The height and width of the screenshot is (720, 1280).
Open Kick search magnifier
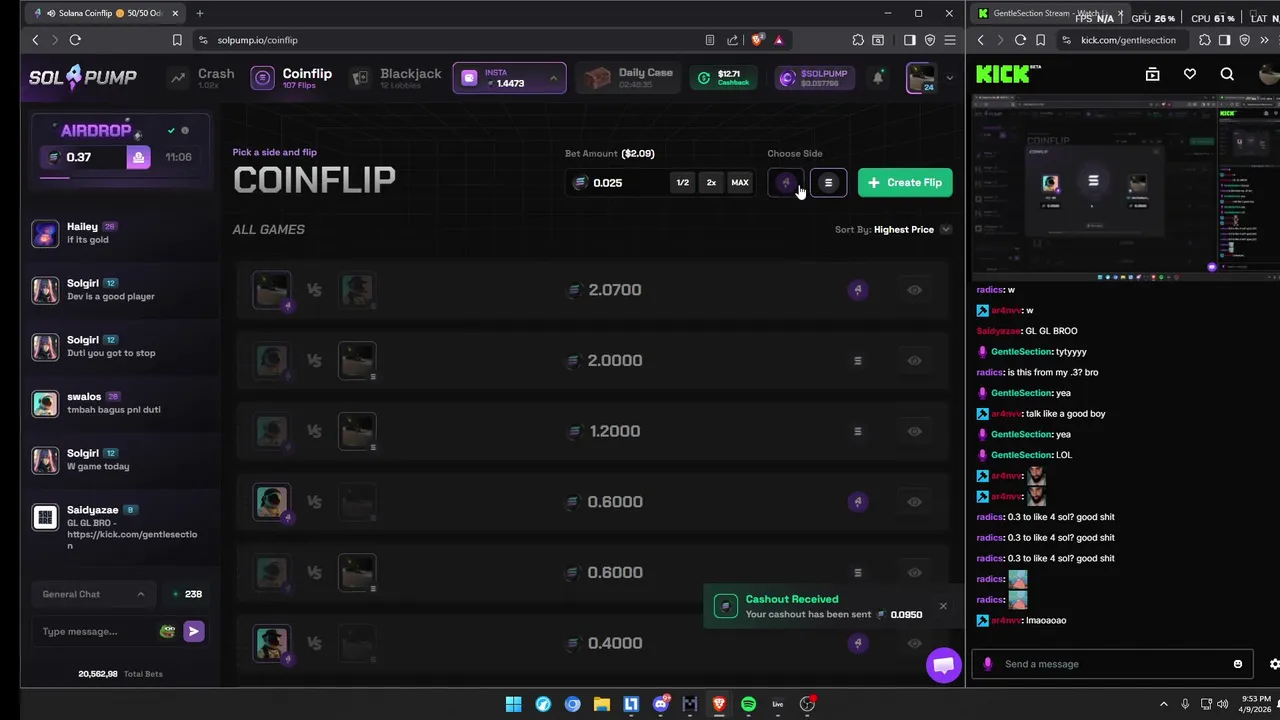1227,74
